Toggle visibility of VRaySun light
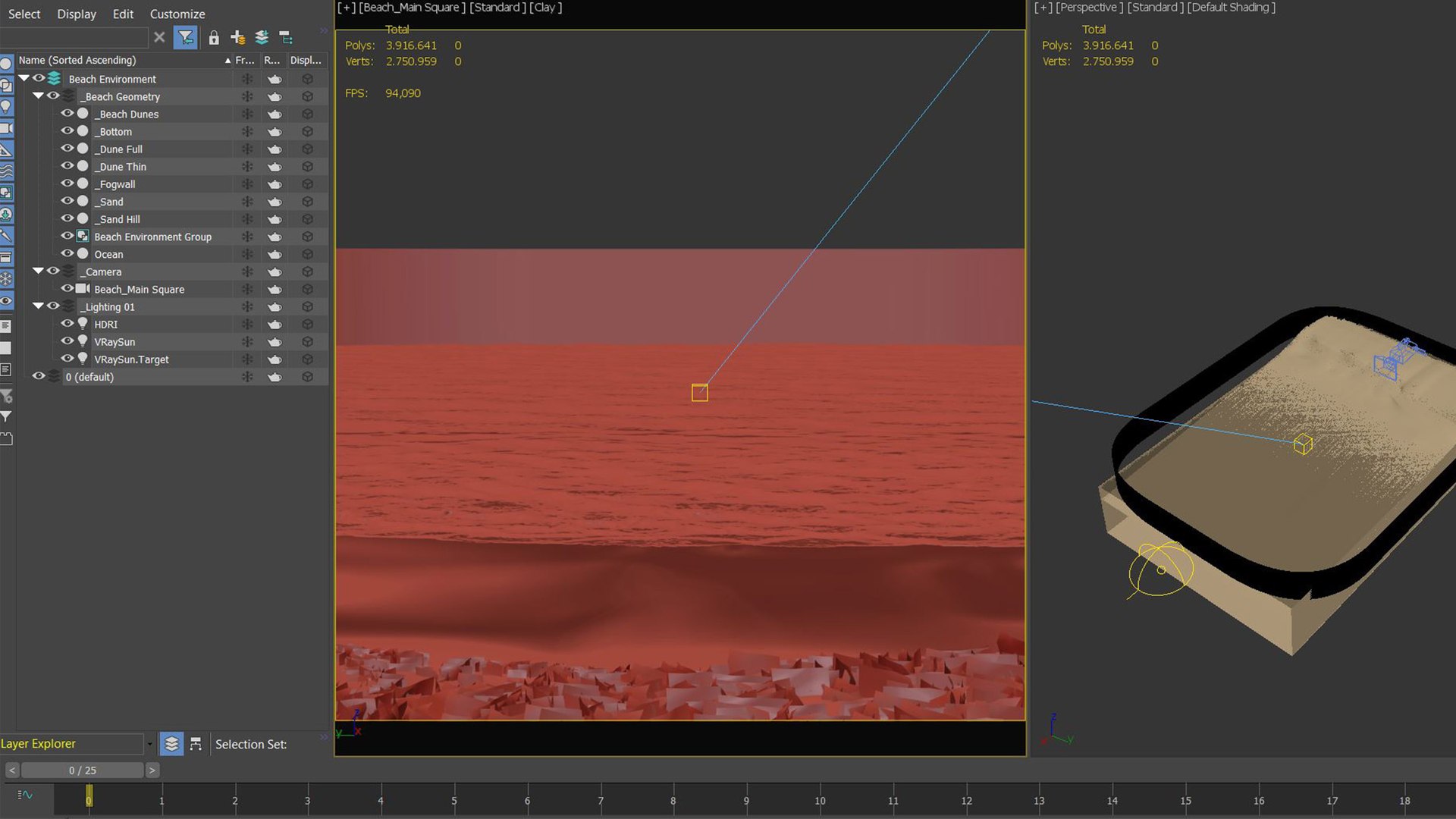This screenshot has width=1456, height=819. click(x=67, y=340)
